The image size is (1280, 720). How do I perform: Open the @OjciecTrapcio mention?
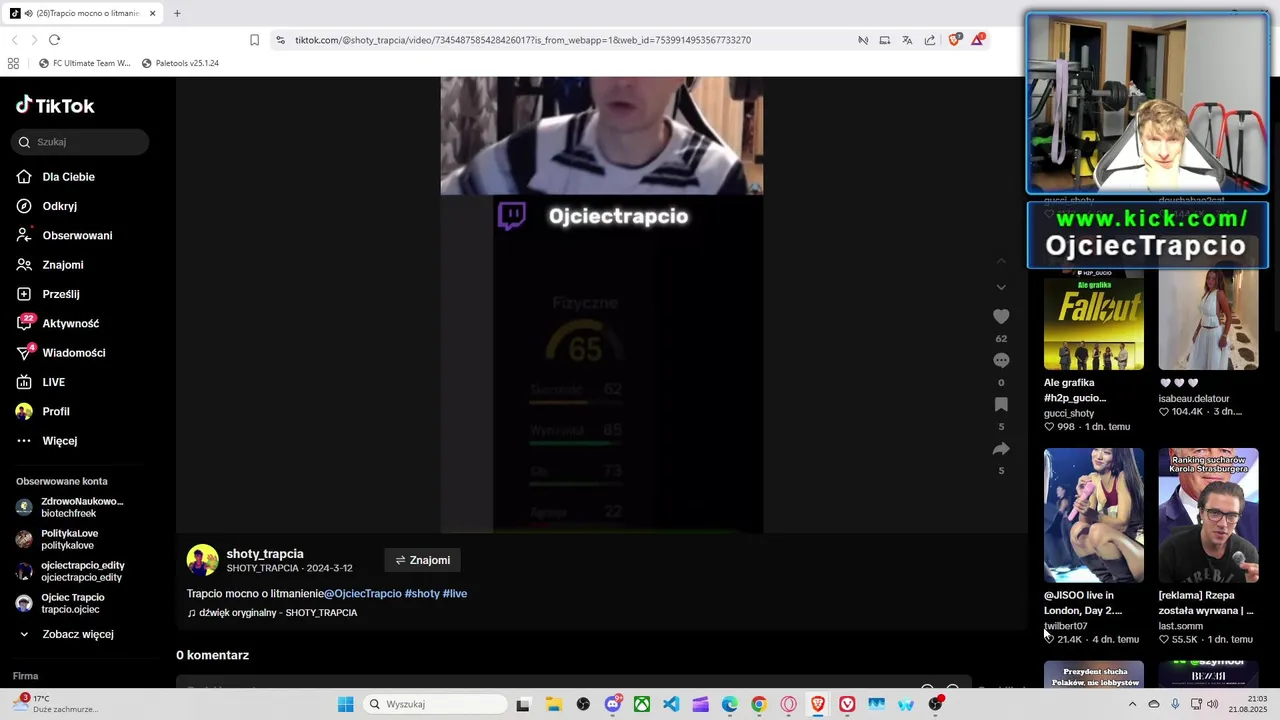[x=363, y=594]
